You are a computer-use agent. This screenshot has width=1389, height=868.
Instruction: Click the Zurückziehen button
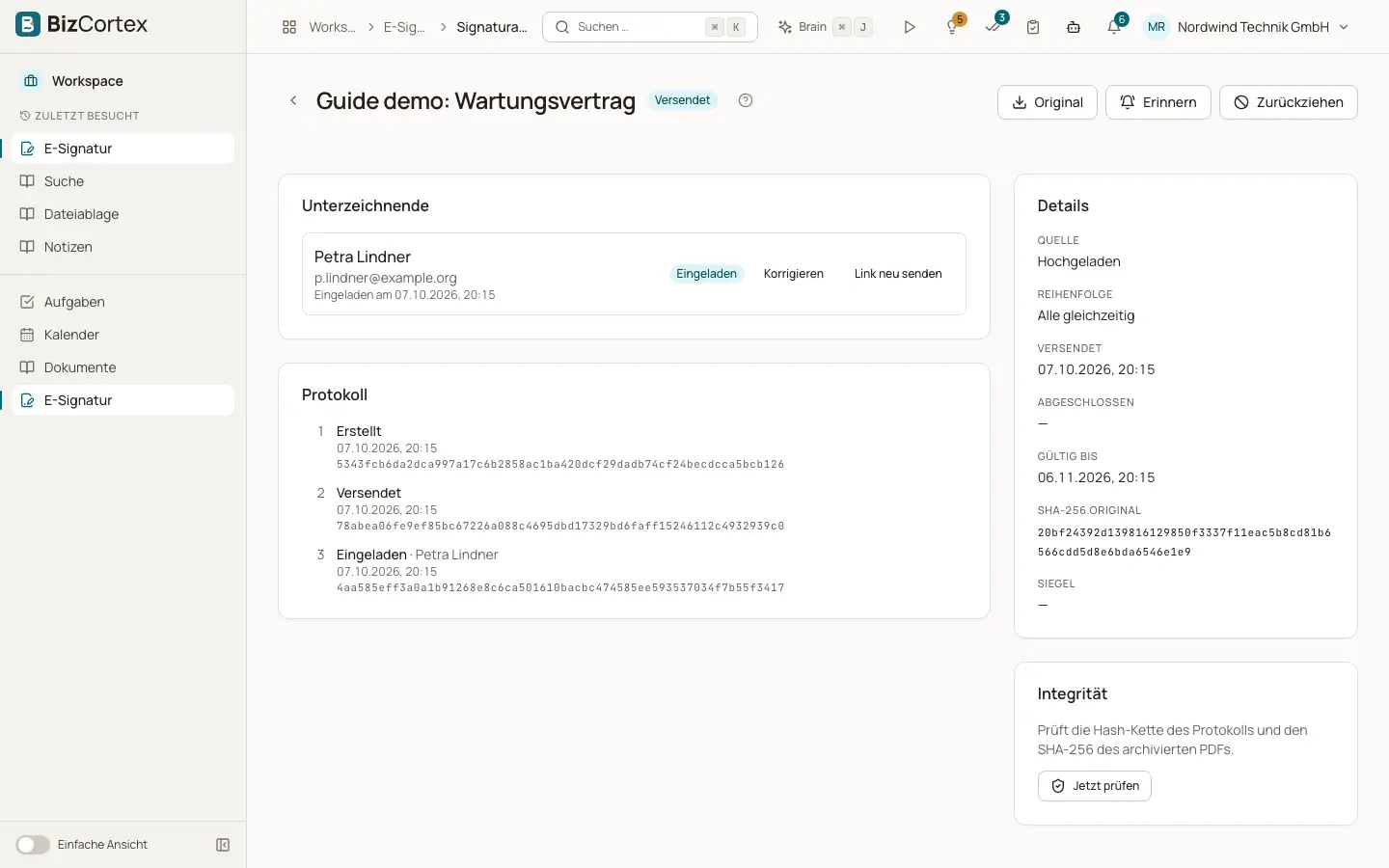pos(1289,102)
